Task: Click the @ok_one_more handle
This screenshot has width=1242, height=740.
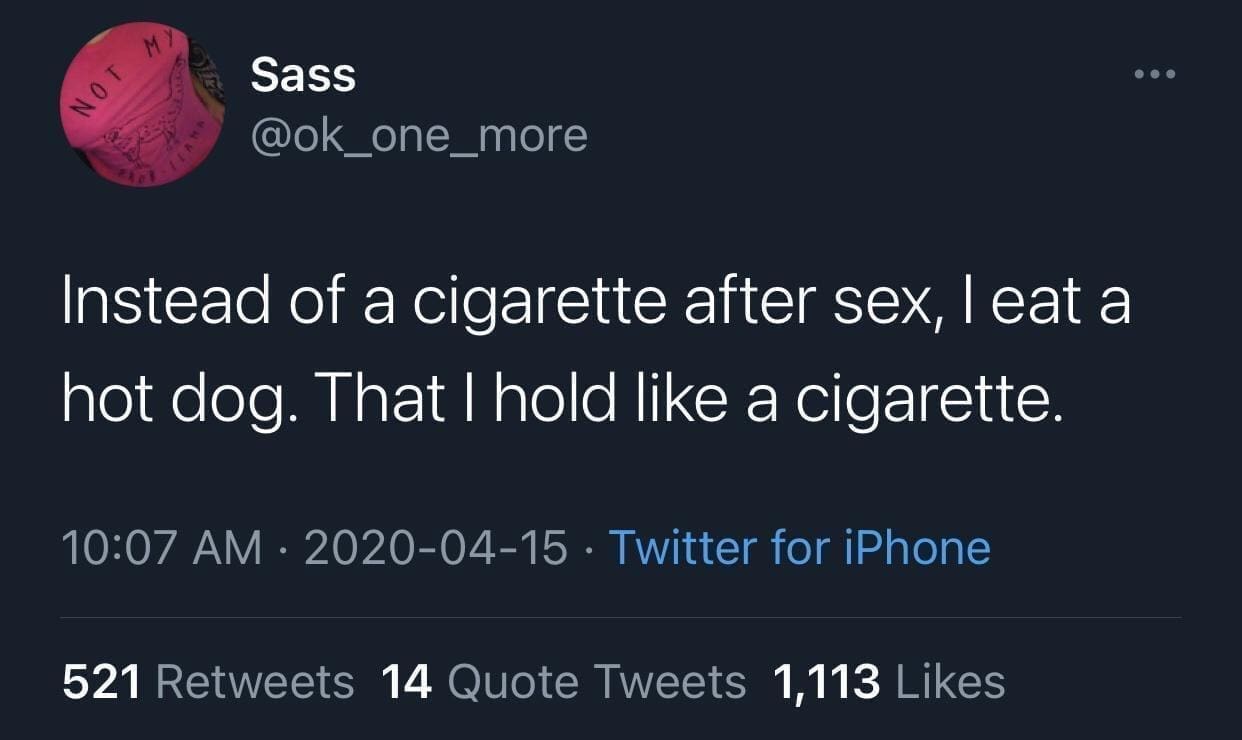Action: click(x=419, y=134)
